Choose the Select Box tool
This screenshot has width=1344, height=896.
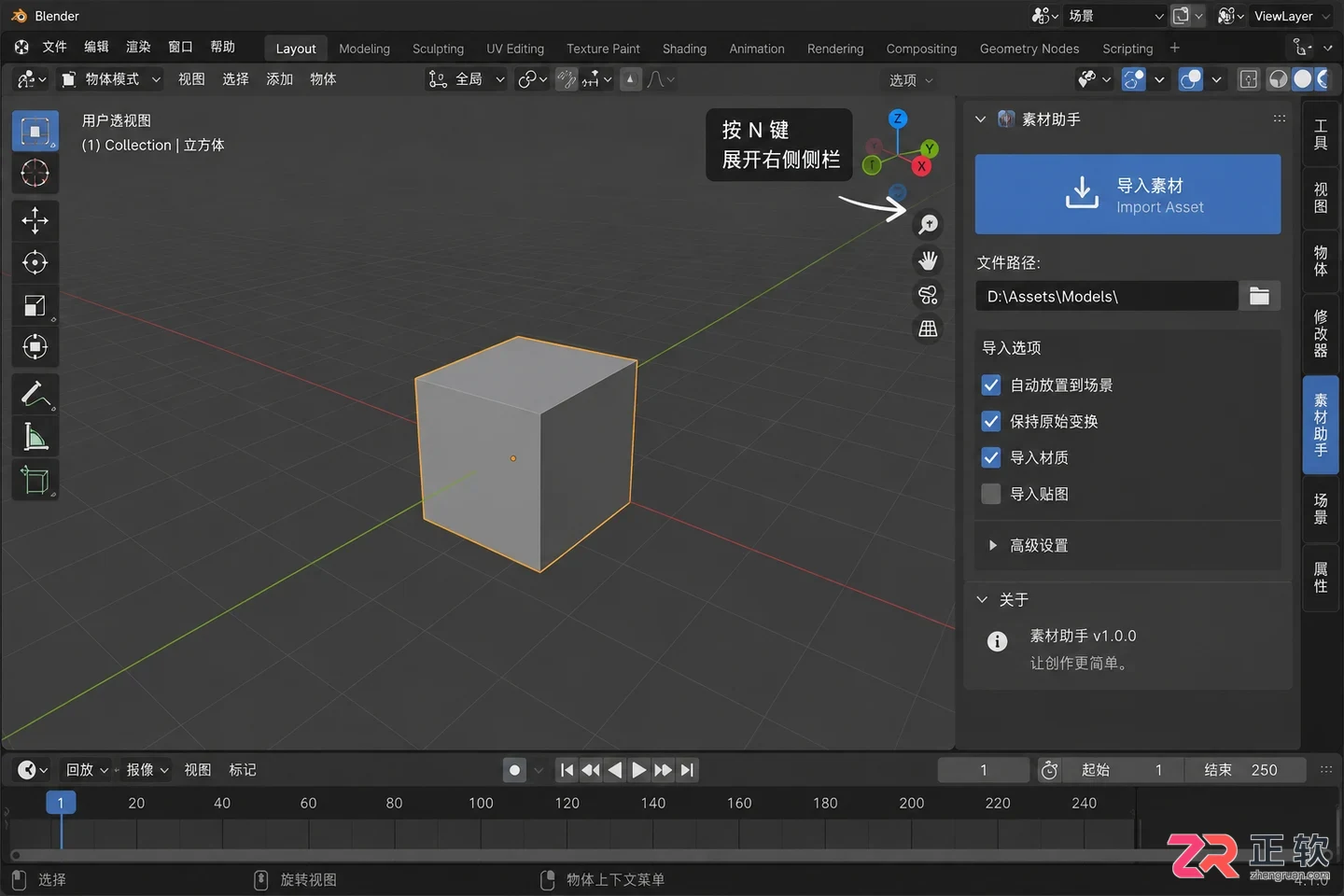(35, 131)
